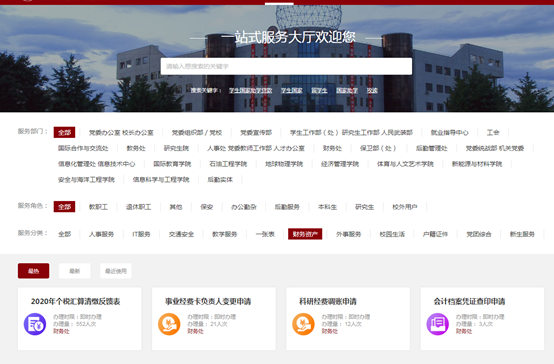Click the 科研经费调账申请 orange icon

303,324
